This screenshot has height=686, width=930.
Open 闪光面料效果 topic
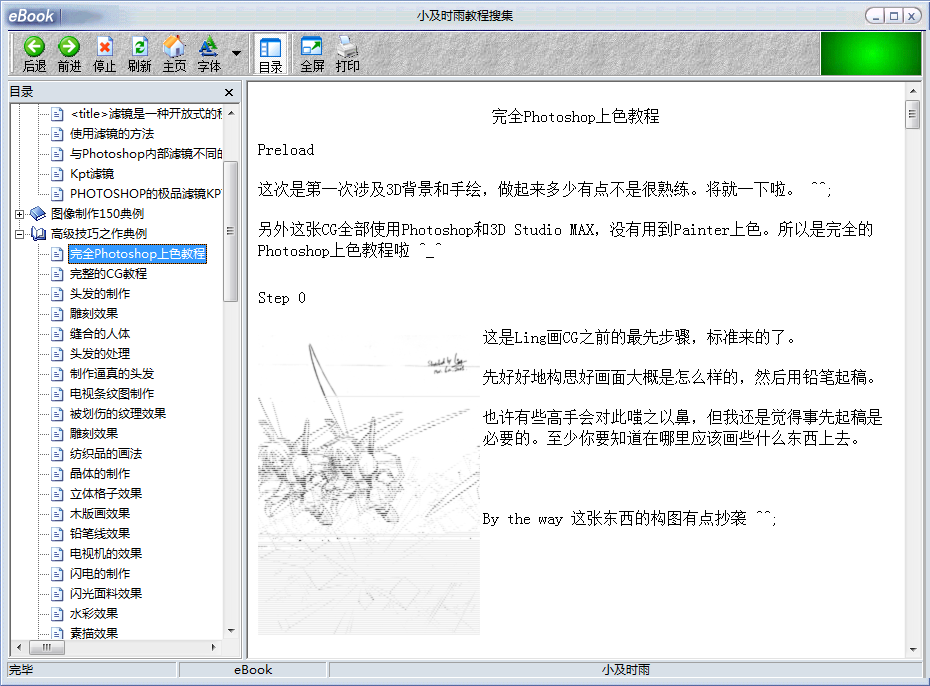click(106, 594)
